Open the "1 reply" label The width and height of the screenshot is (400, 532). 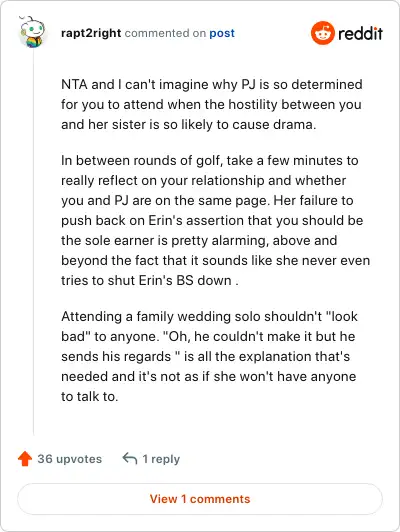coord(161,459)
